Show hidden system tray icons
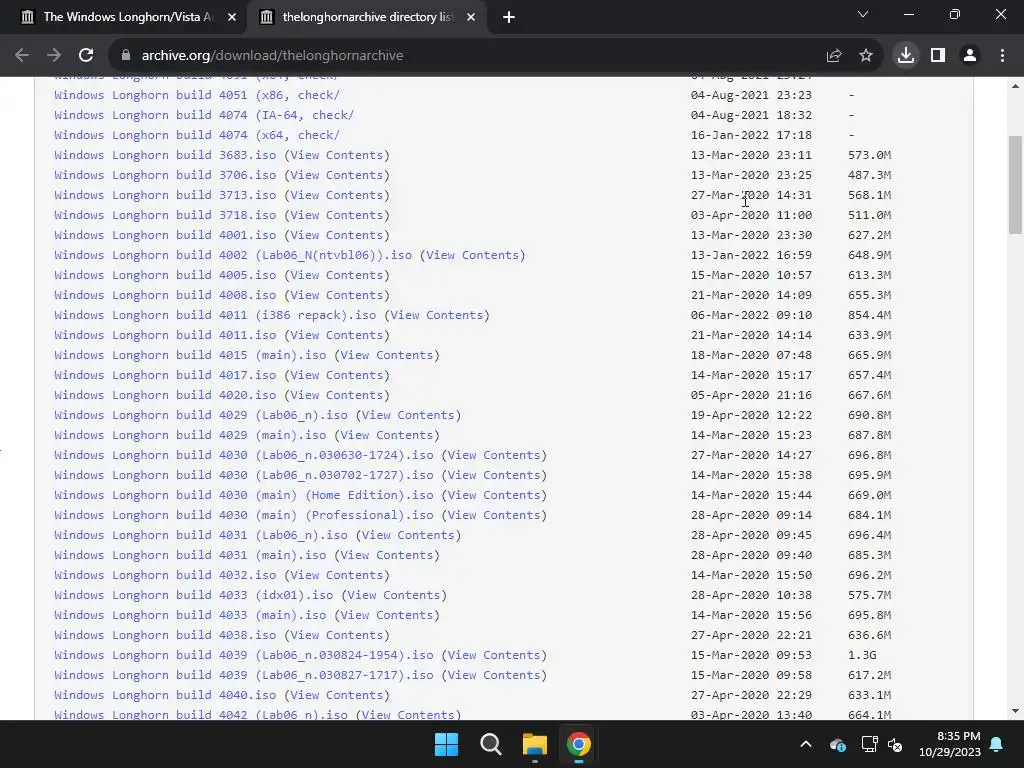 pyautogui.click(x=806, y=744)
